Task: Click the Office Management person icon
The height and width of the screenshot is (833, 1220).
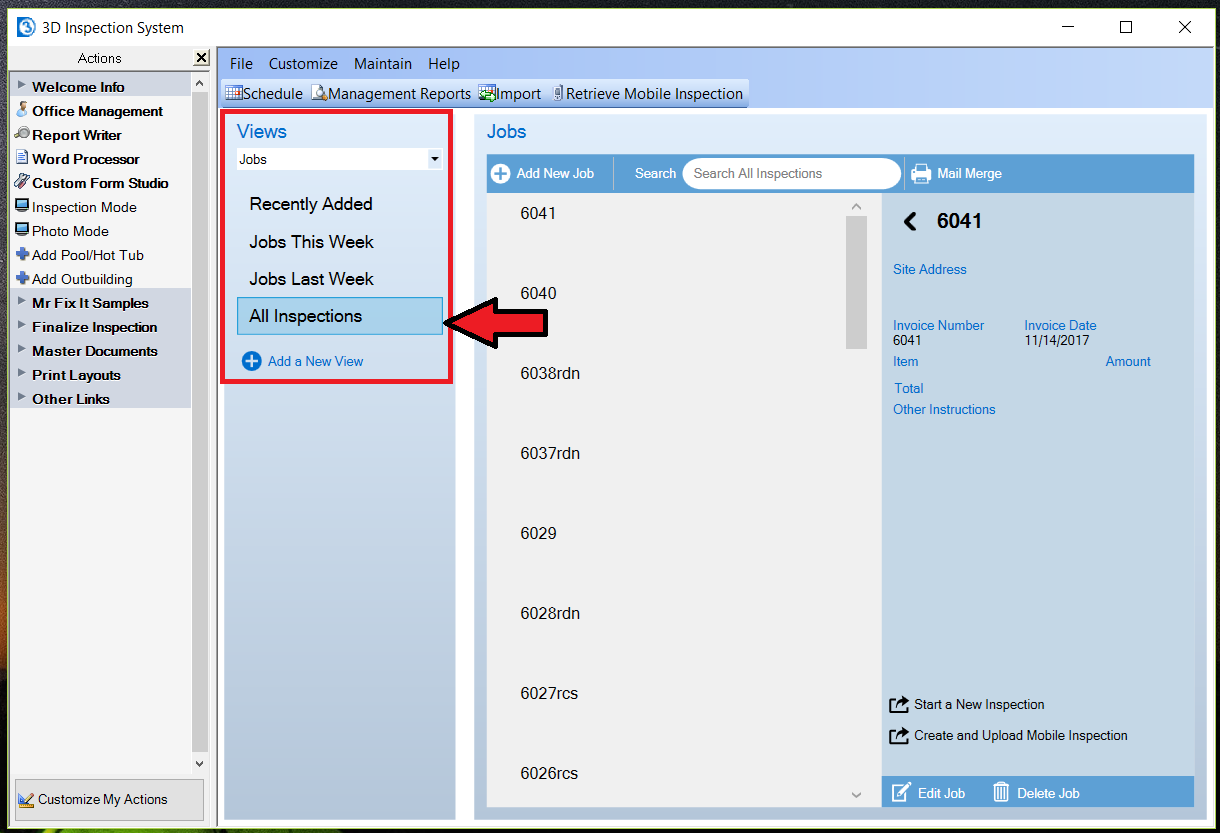Action: click(x=22, y=110)
